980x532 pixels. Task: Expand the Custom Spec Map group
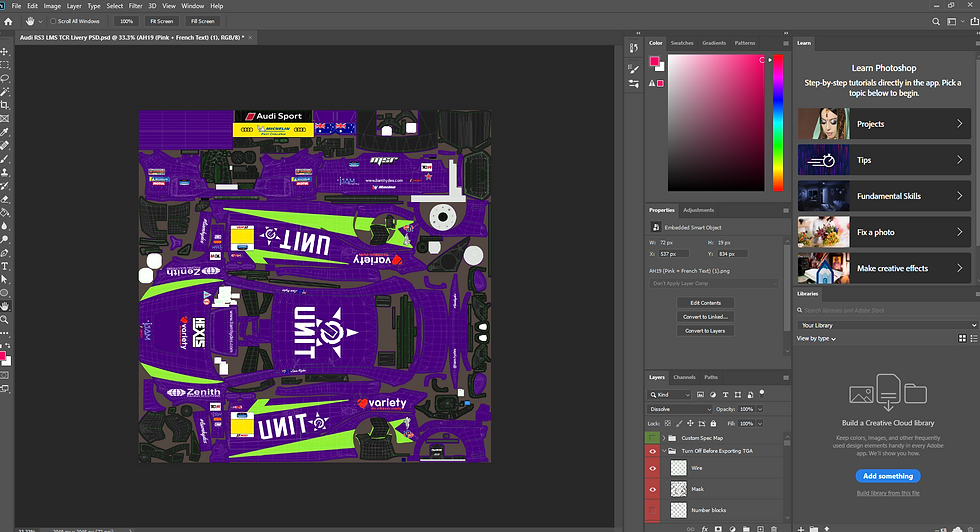(664, 438)
